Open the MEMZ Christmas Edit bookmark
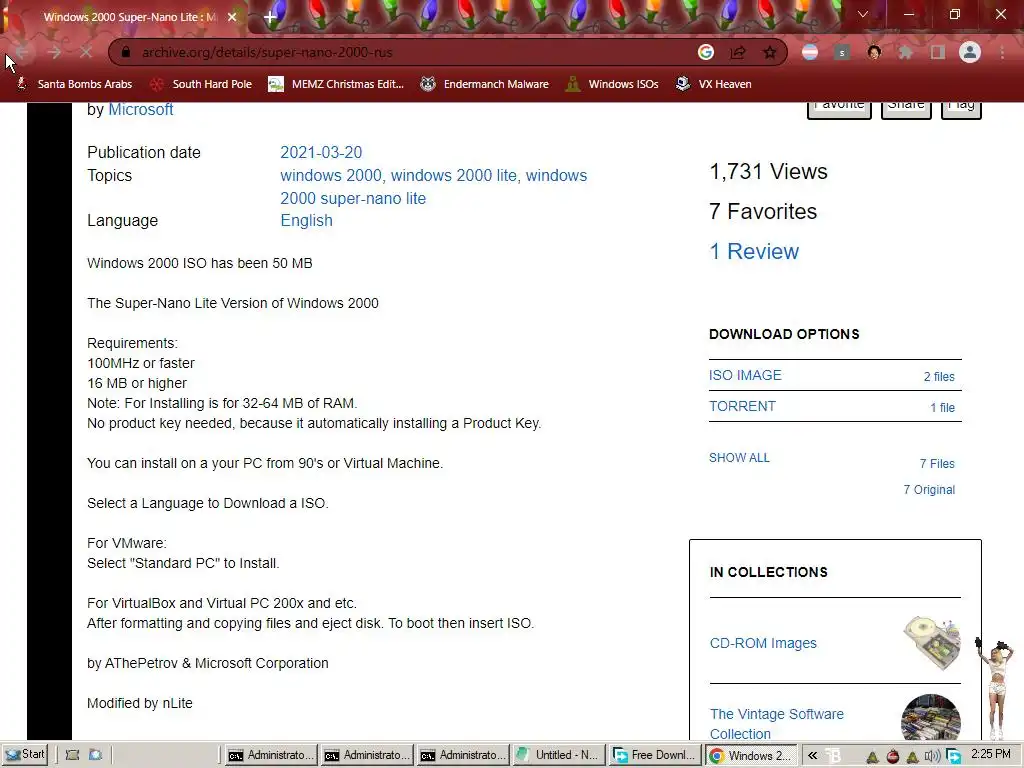Screen dimensions: 1024x768 (336, 84)
